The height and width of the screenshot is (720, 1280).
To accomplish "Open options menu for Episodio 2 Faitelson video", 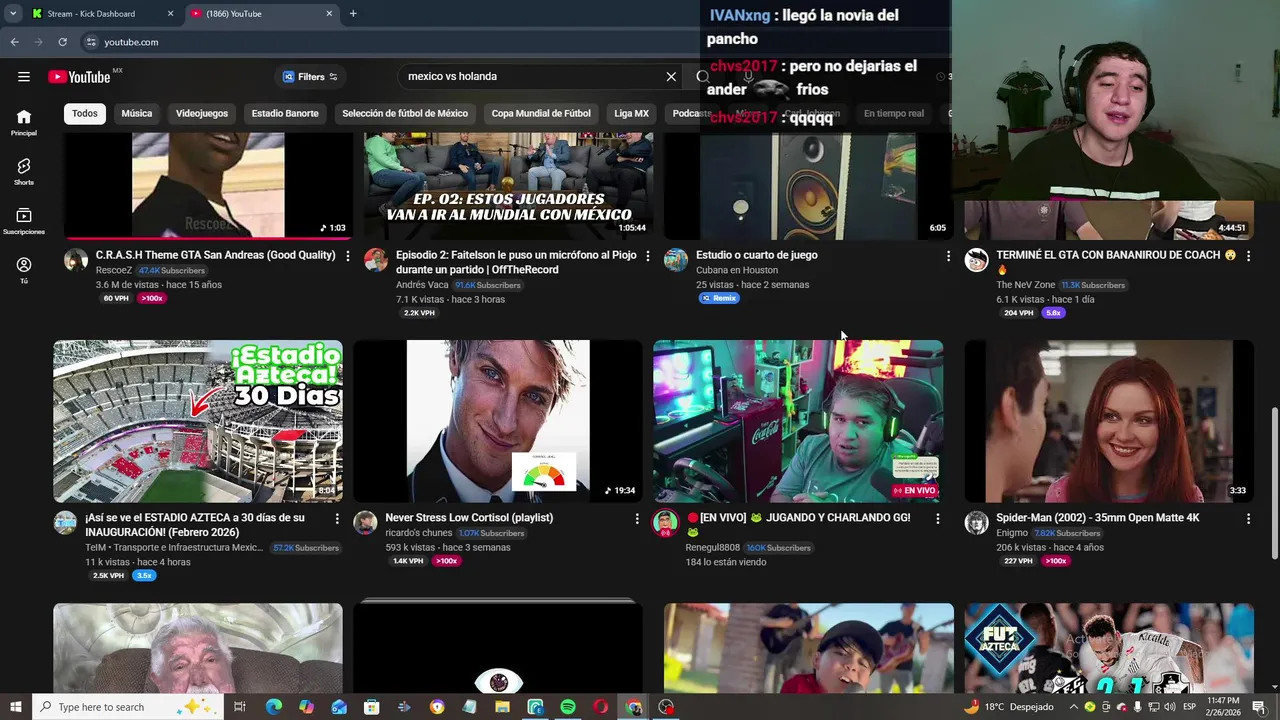I will click(647, 256).
